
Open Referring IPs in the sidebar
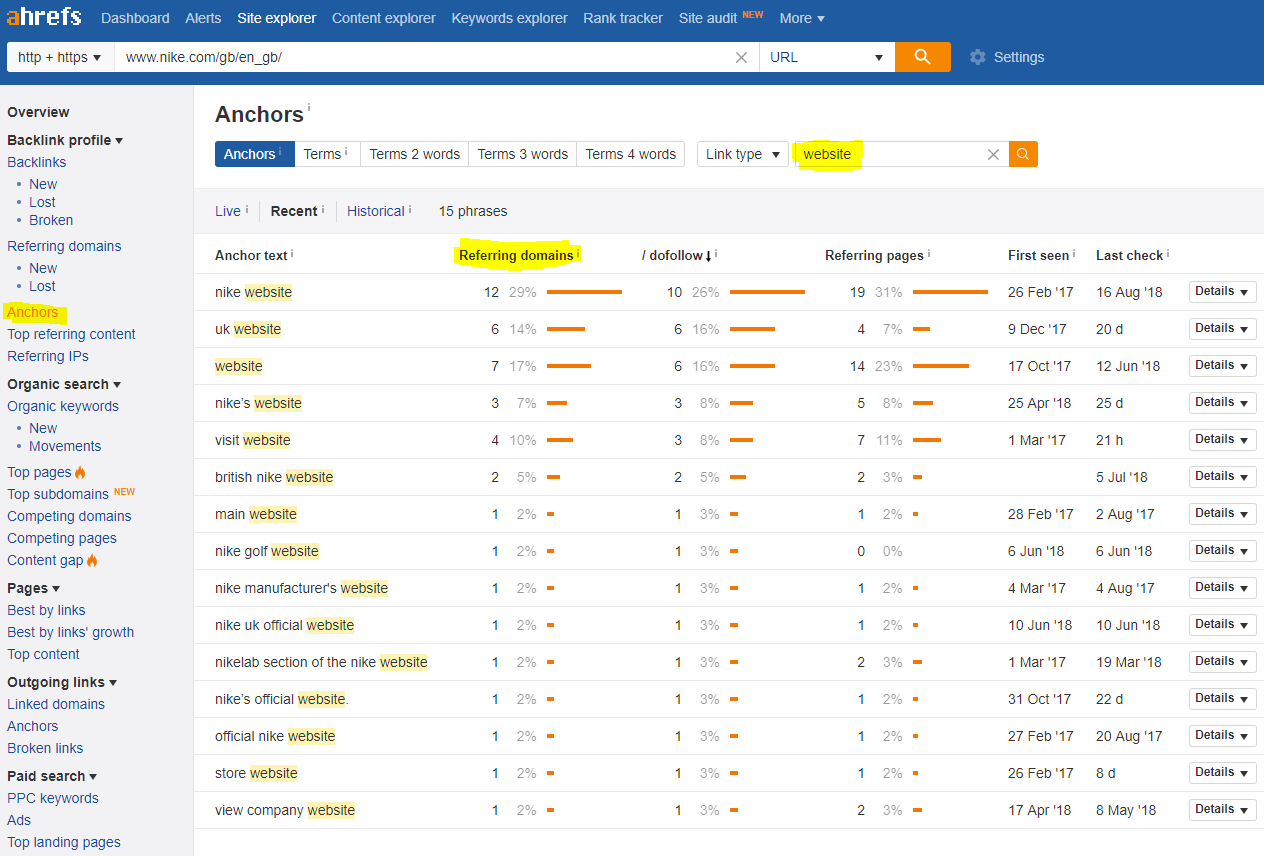click(x=47, y=355)
